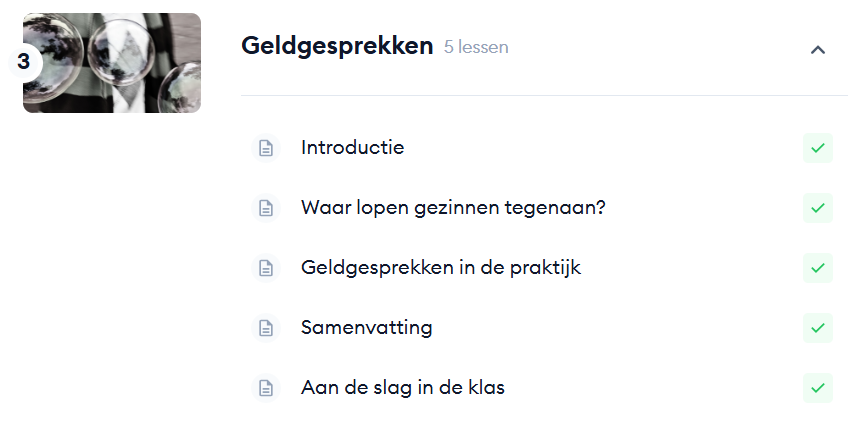The image size is (865, 441).
Task: Open the Aan de slag in de klas lesson
Action: 402,388
